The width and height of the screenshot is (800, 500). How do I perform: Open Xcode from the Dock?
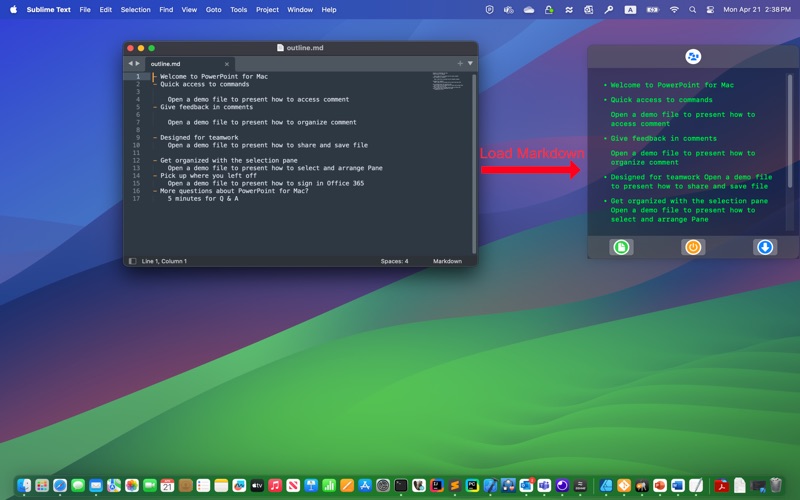490,485
